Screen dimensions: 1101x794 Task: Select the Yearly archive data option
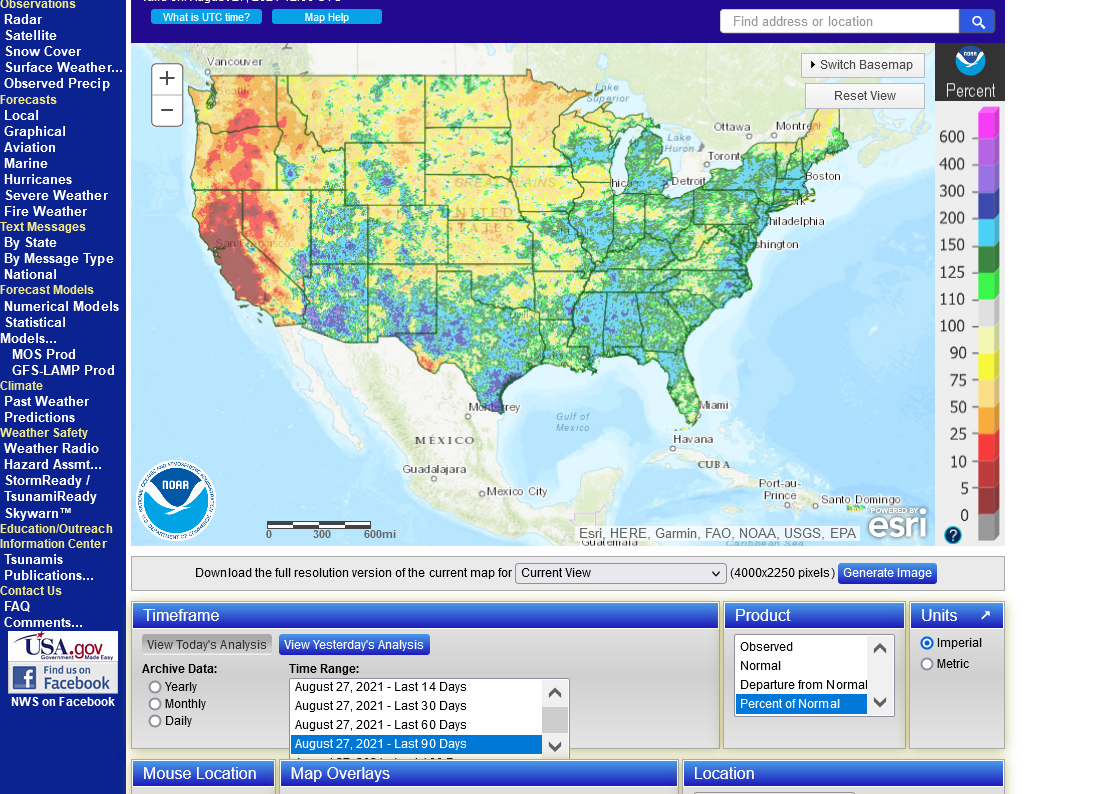click(x=155, y=687)
